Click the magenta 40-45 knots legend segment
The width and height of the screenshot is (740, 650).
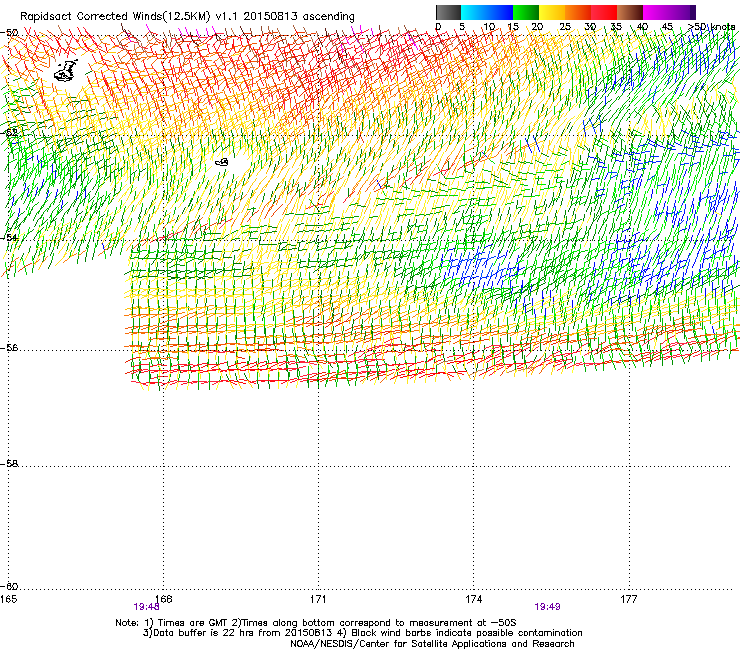tap(656, 12)
